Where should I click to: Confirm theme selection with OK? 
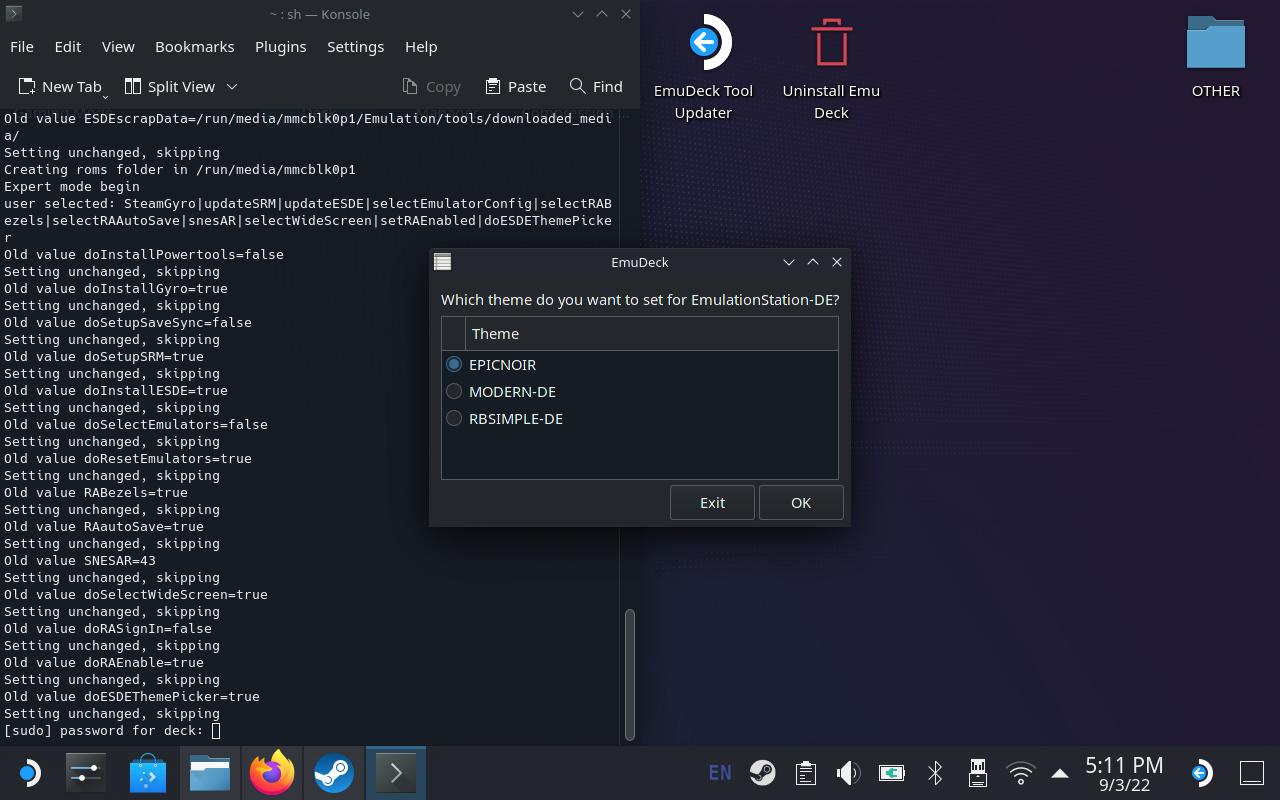click(800, 503)
